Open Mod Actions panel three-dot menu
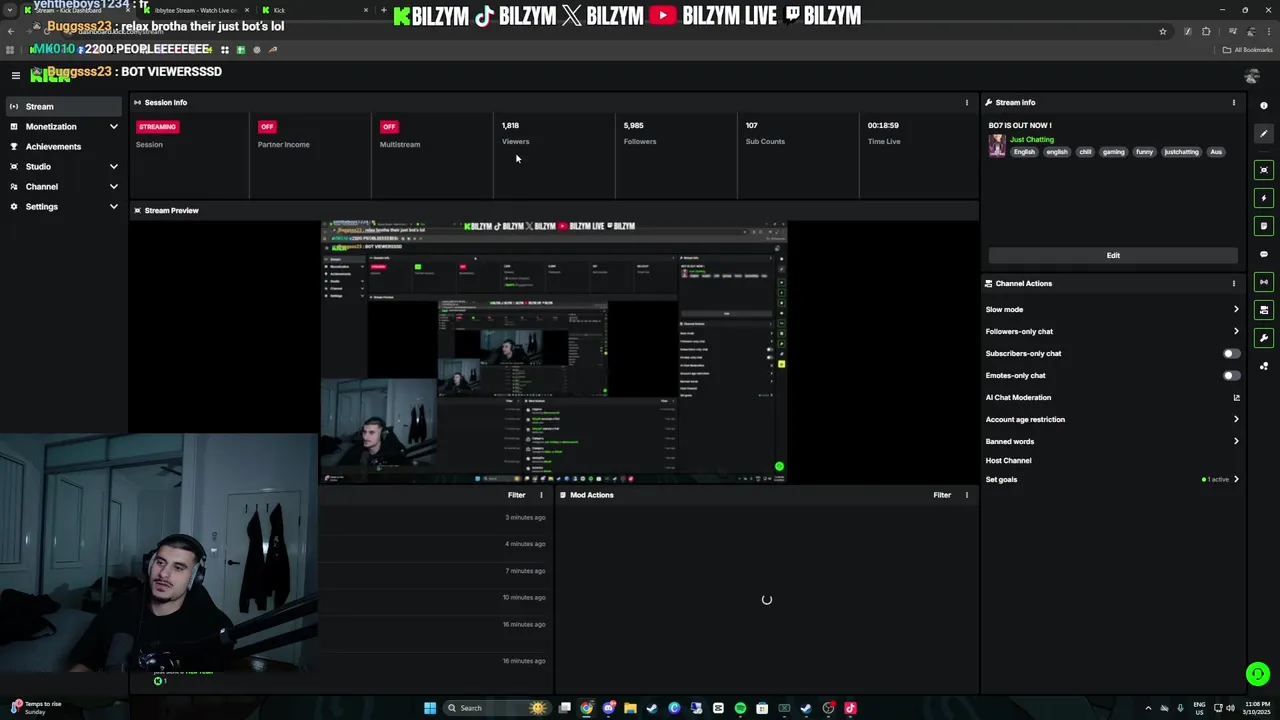Screen dimensions: 1280x720 [x=966, y=495]
